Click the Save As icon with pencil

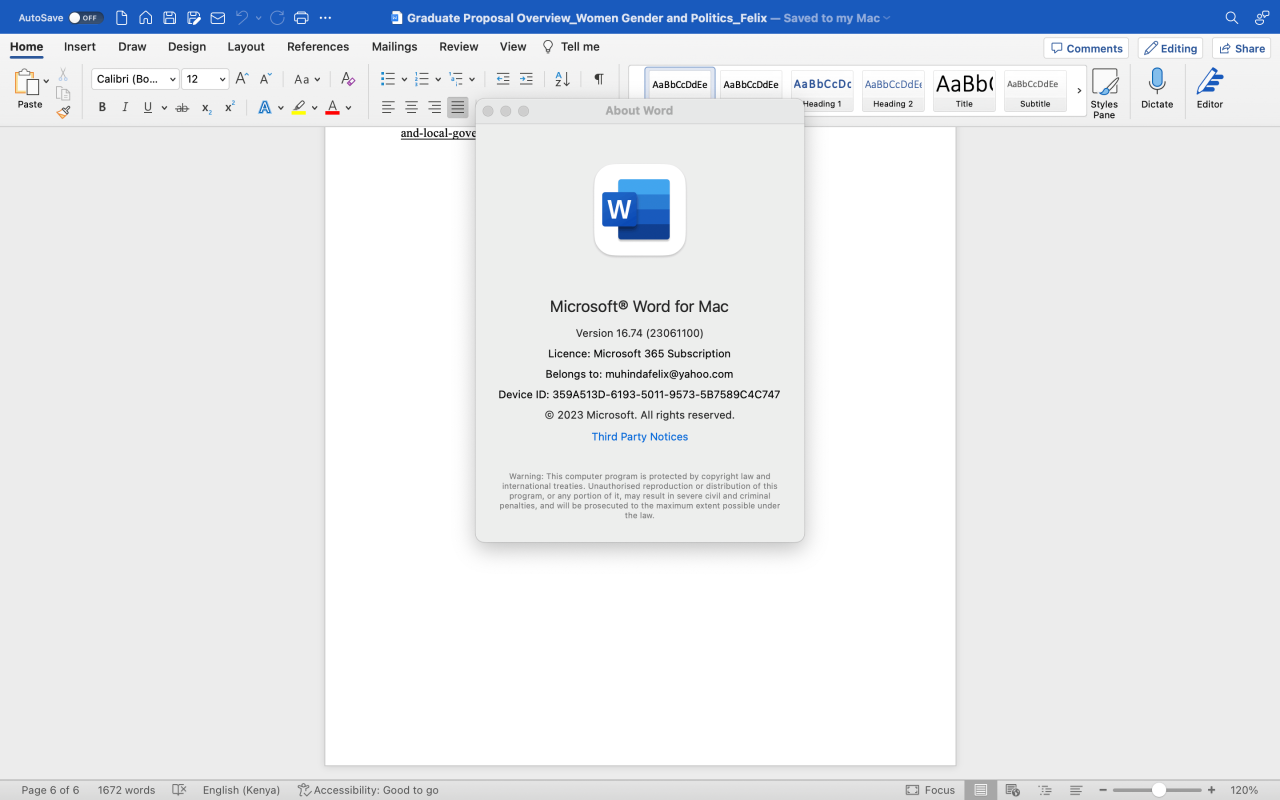point(194,18)
